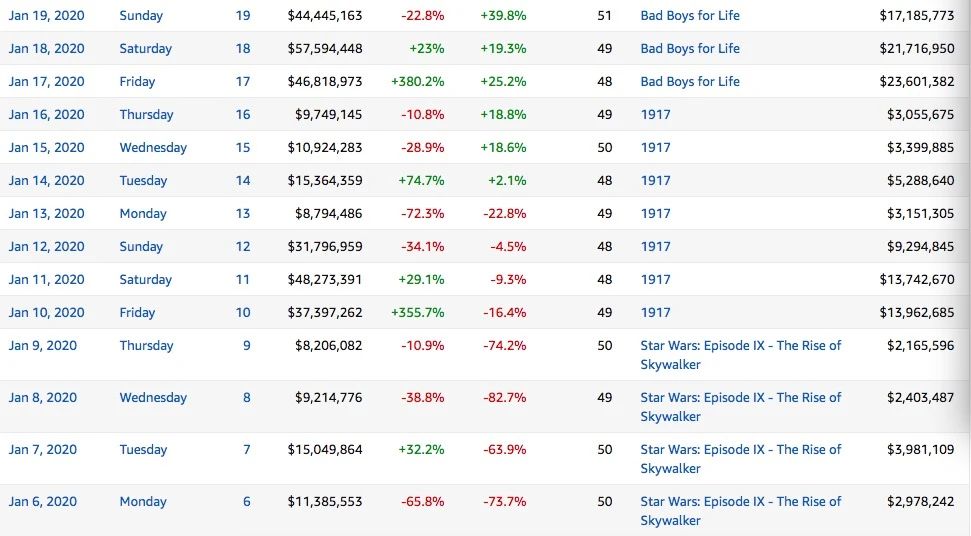Image resolution: width=971 pixels, height=536 pixels.
Task: Open the 1917 link in Jan 16 row
Action: pos(655,115)
